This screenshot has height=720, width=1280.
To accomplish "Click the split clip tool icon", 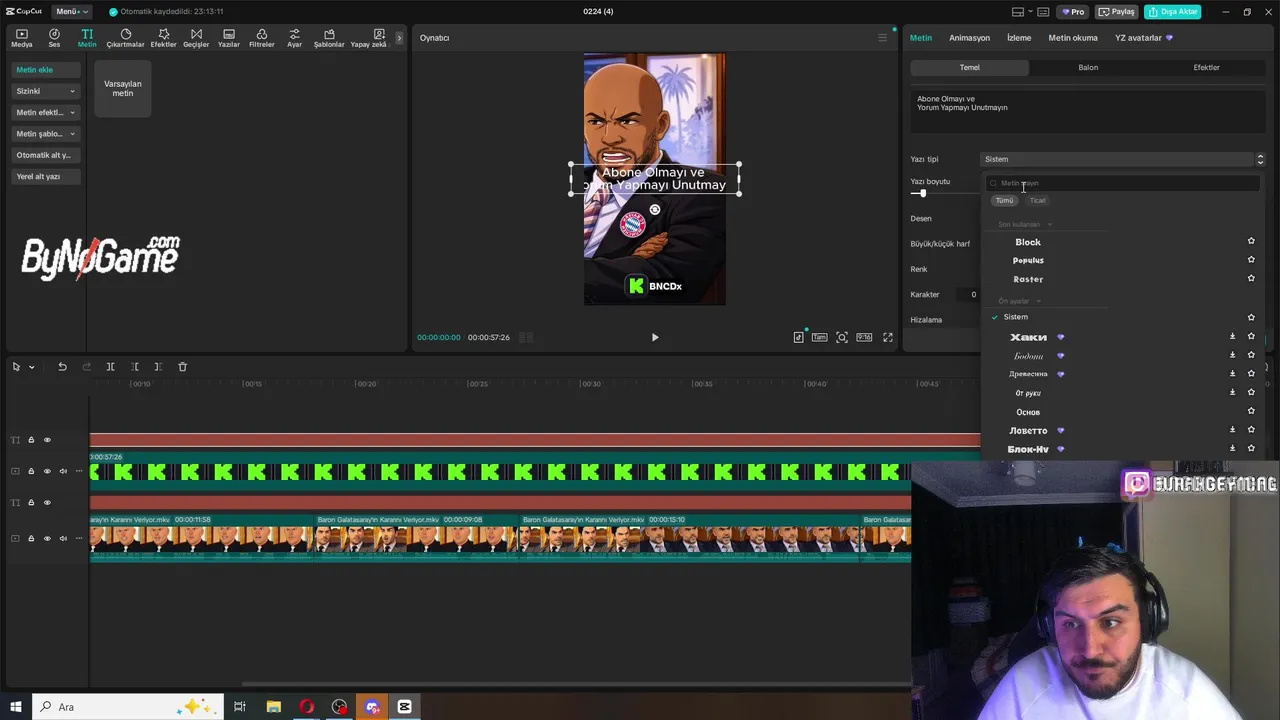I will click(x=110, y=367).
